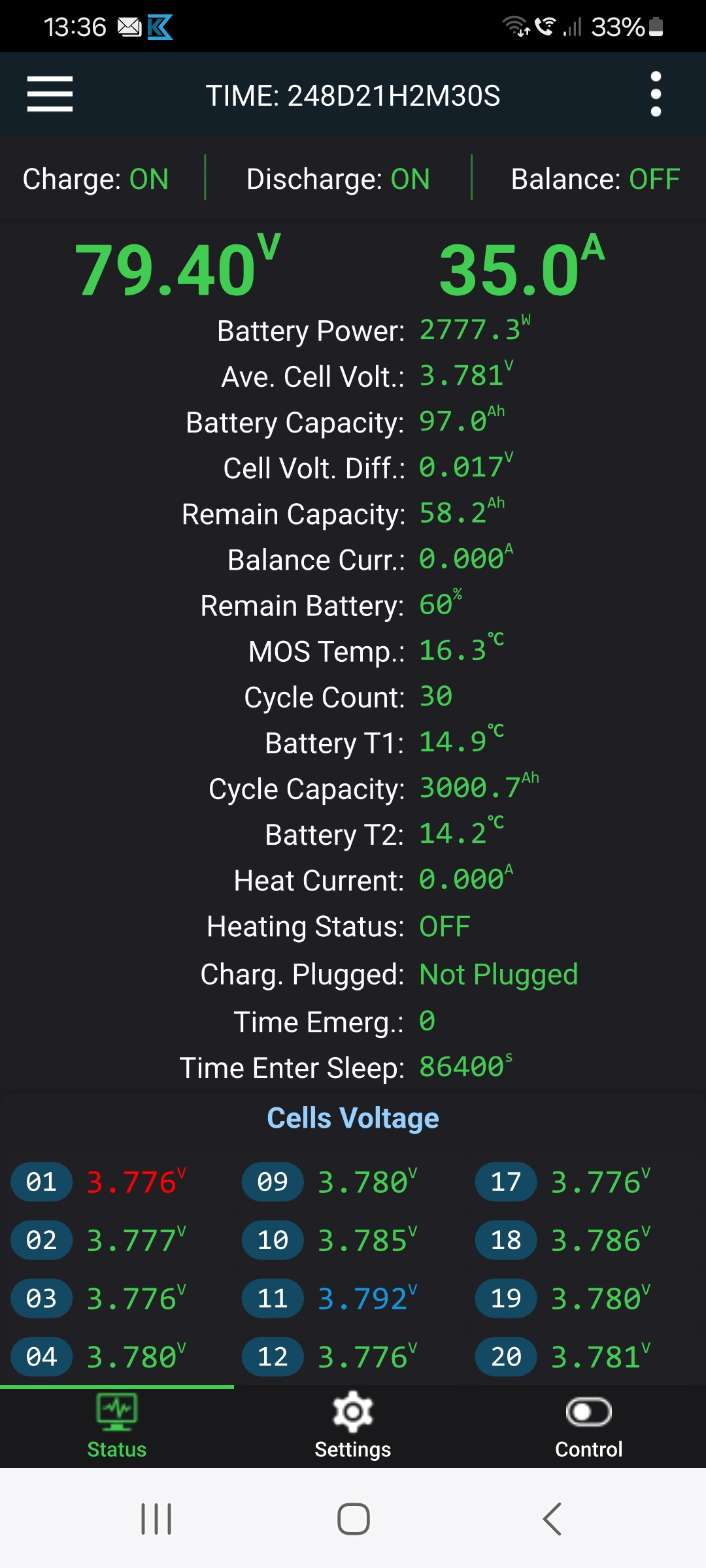Screen dimensions: 706x1568
Task: Select cell 01 voltage badge
Action: (x=41, y=1182)
